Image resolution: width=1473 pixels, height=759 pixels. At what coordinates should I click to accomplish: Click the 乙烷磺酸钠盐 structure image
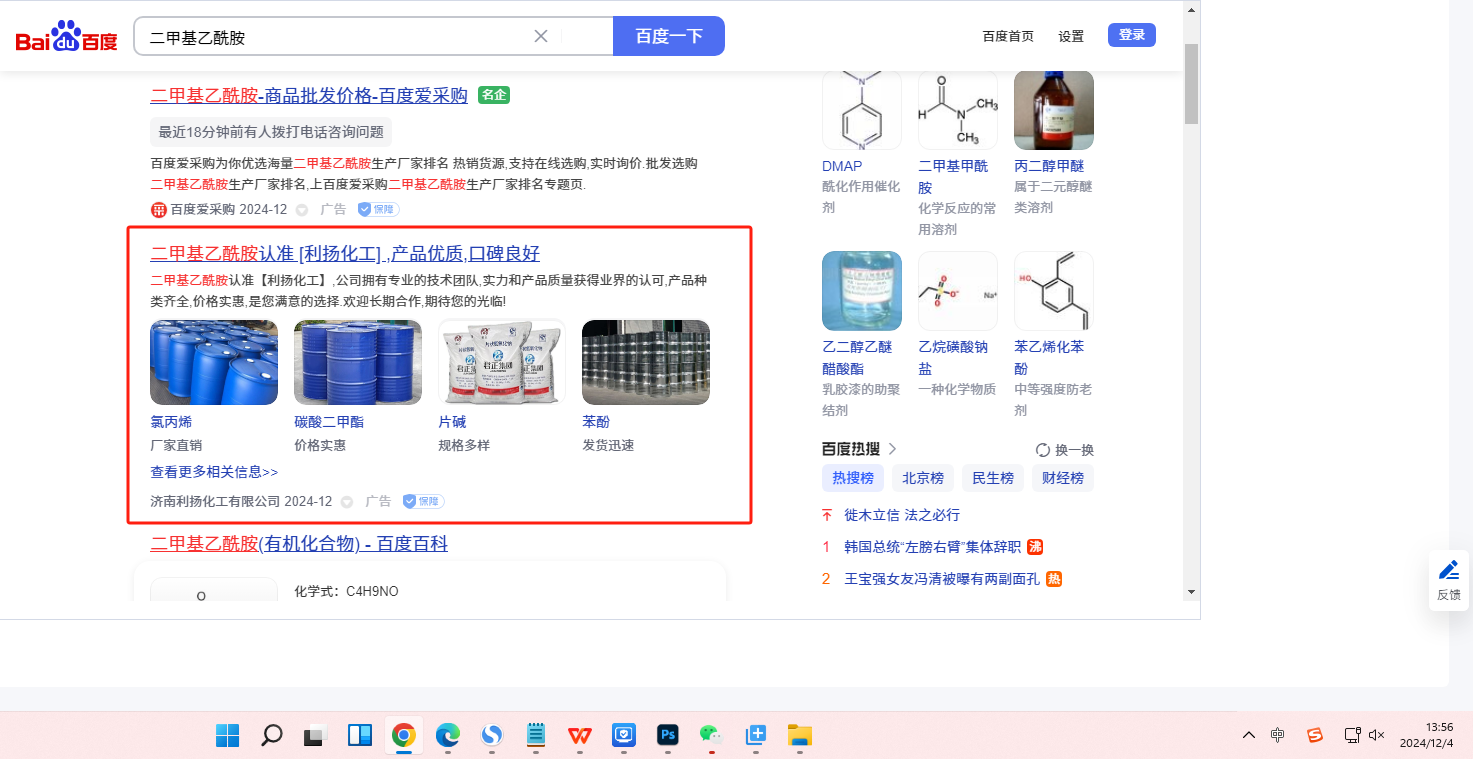[958, 291]
